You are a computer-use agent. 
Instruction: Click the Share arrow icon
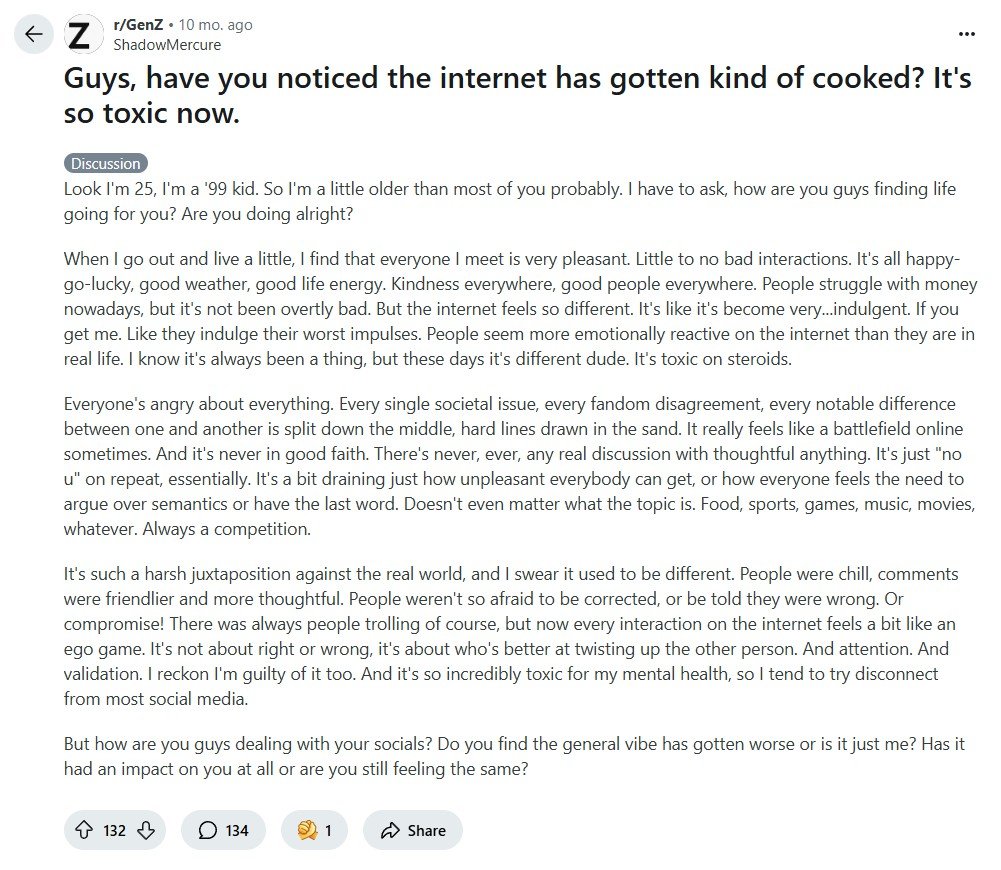point(389,830)
